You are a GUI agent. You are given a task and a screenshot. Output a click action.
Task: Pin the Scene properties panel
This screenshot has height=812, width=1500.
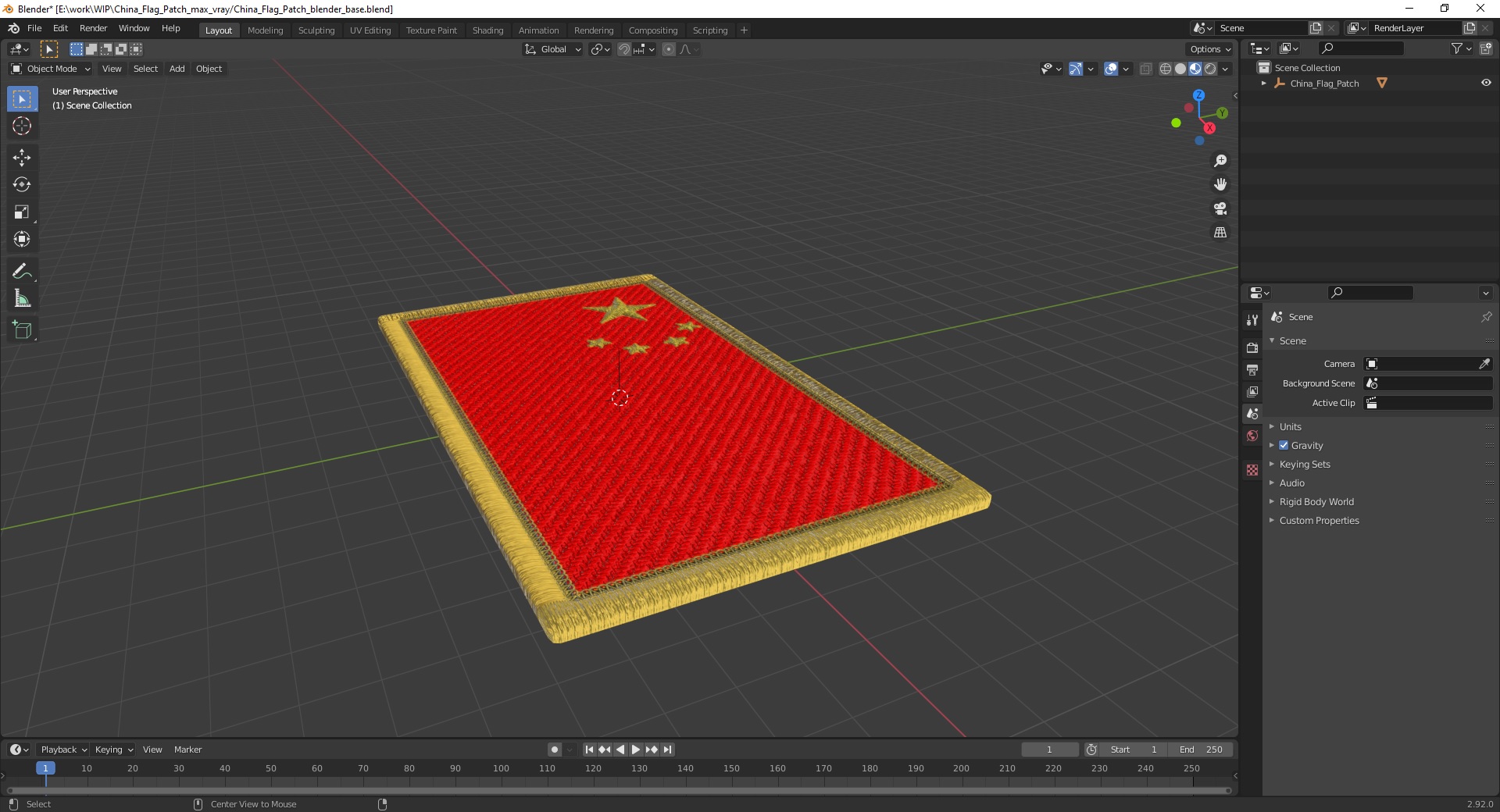coord(1486,317)
